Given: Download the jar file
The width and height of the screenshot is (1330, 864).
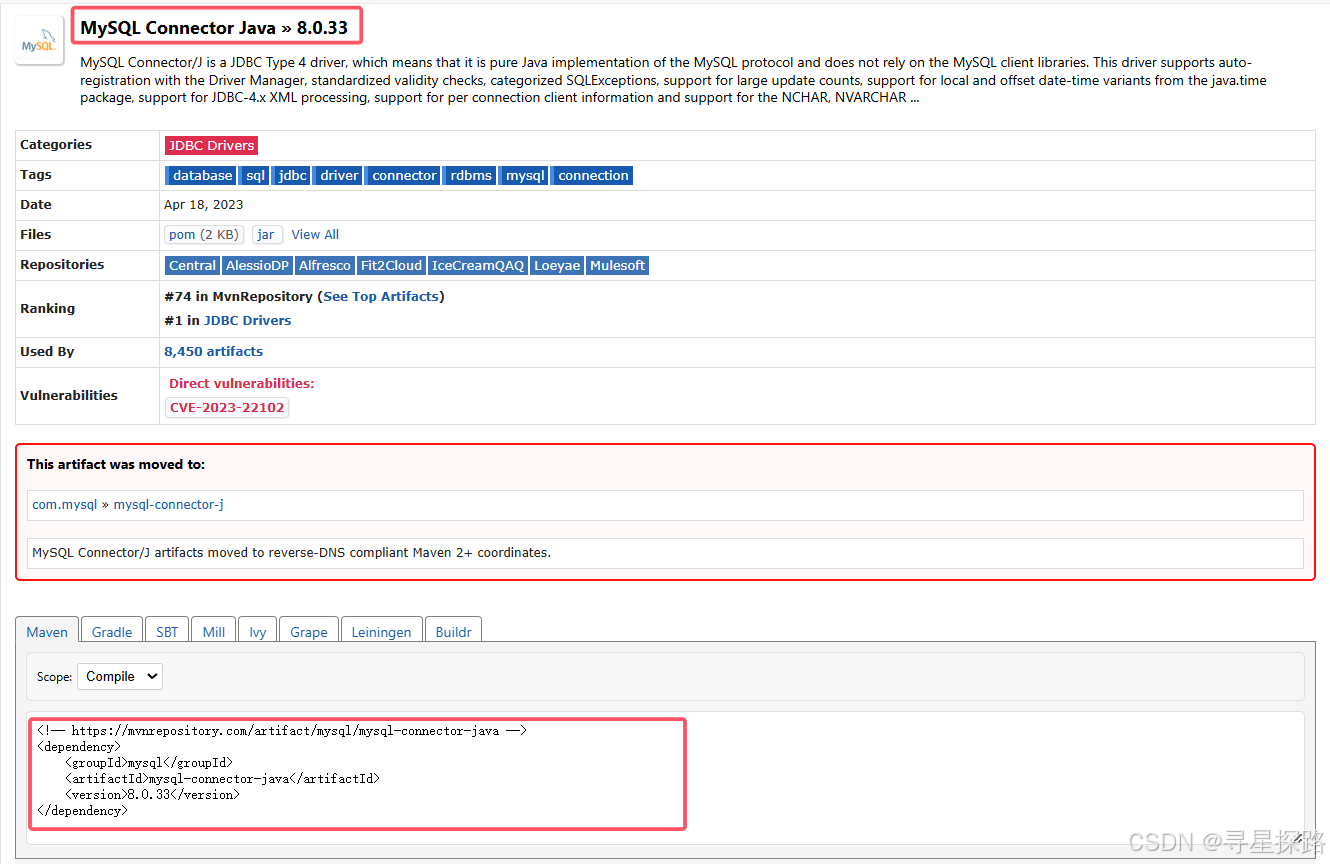Looking at the screenshot, I should 266,235.
